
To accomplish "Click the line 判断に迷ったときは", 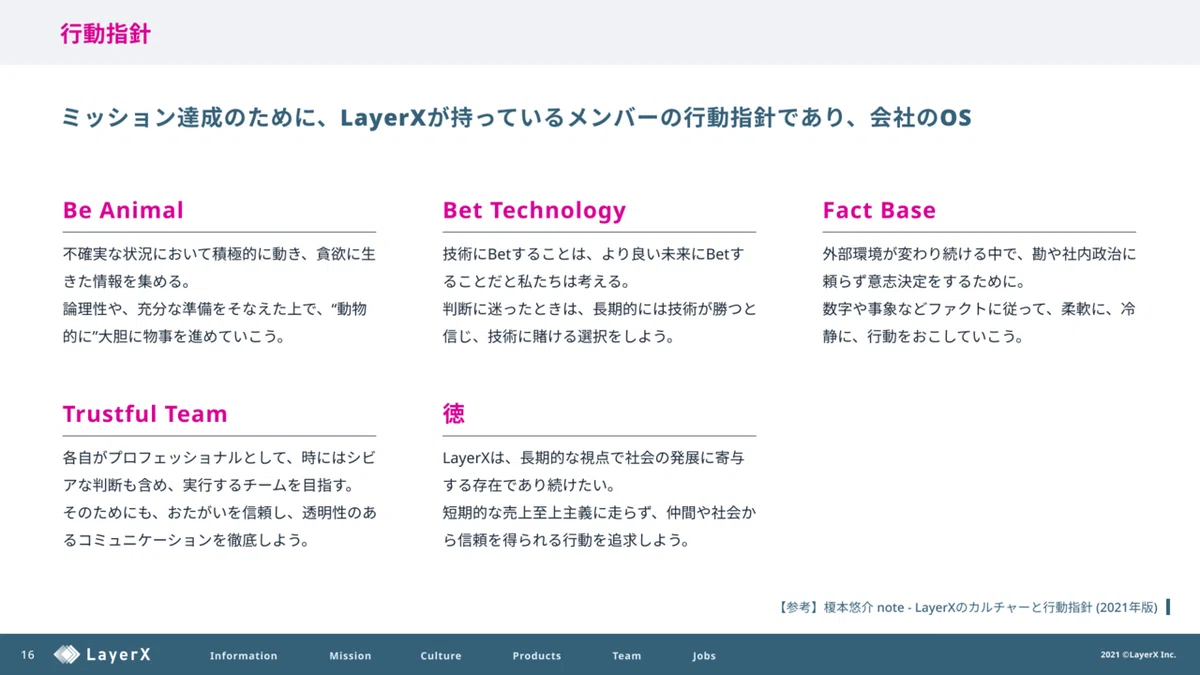I will coord(599,309).
